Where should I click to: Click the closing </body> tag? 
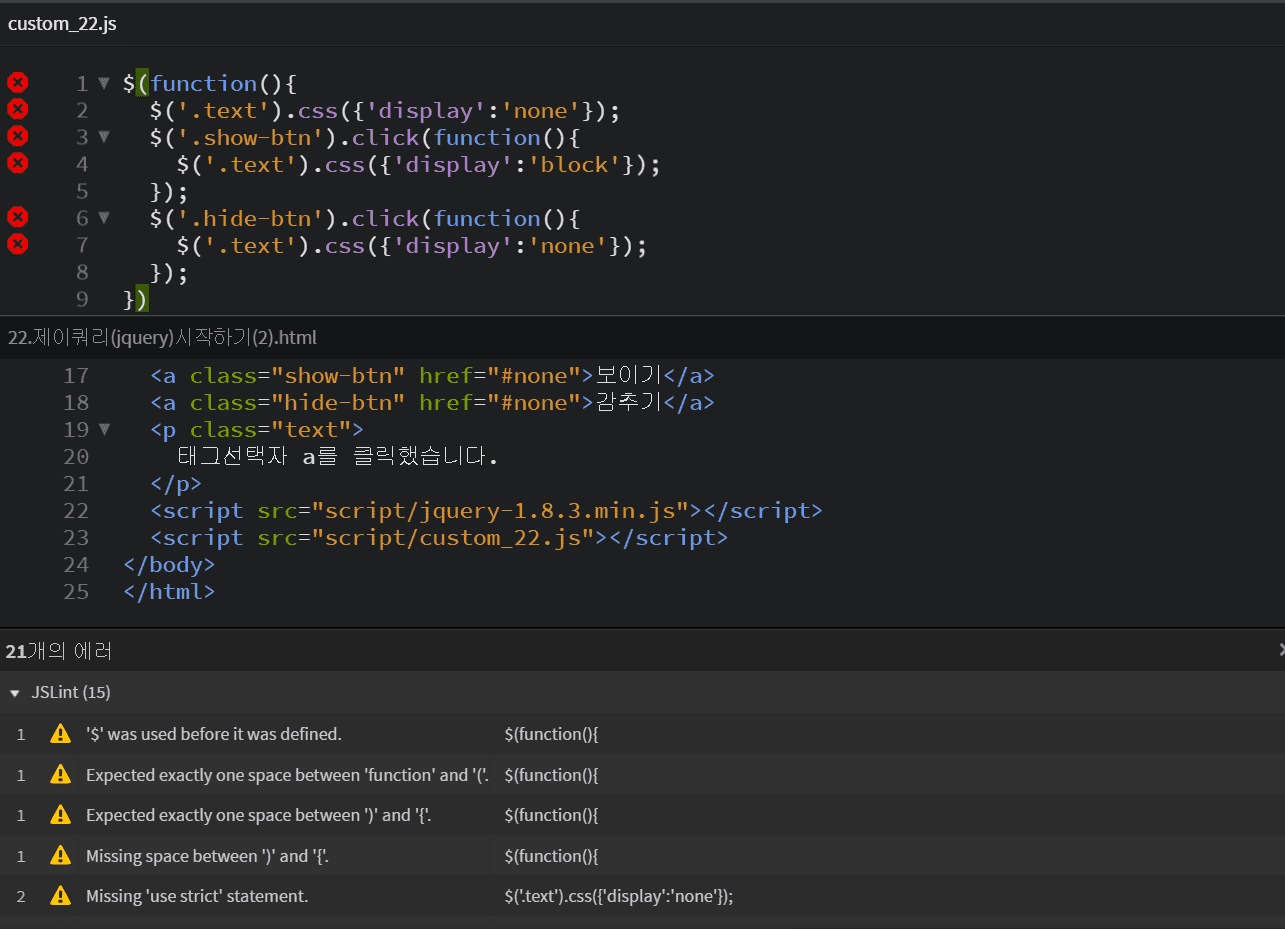169,565
